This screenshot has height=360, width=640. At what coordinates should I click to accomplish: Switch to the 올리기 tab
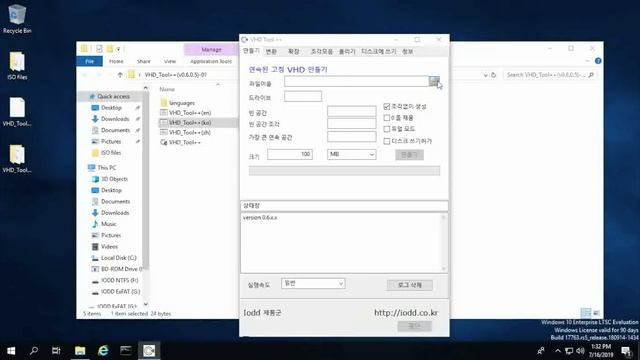[347, 51]
